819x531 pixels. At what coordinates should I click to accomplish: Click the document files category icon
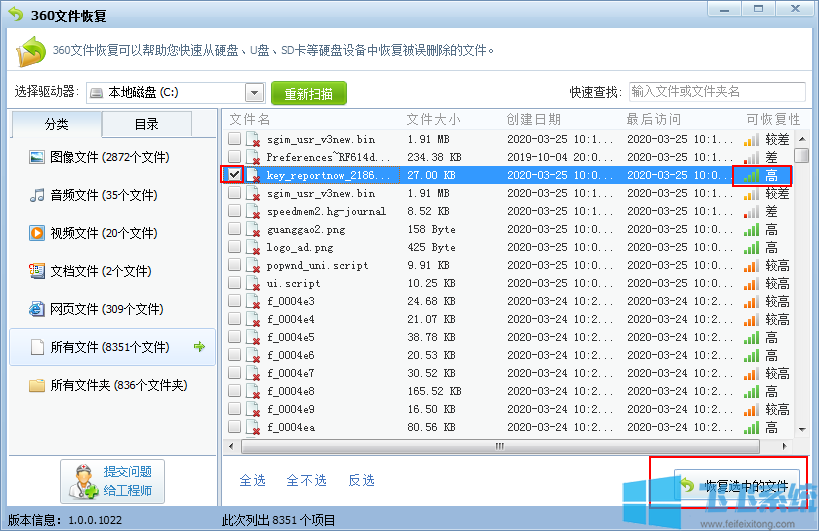37,271
